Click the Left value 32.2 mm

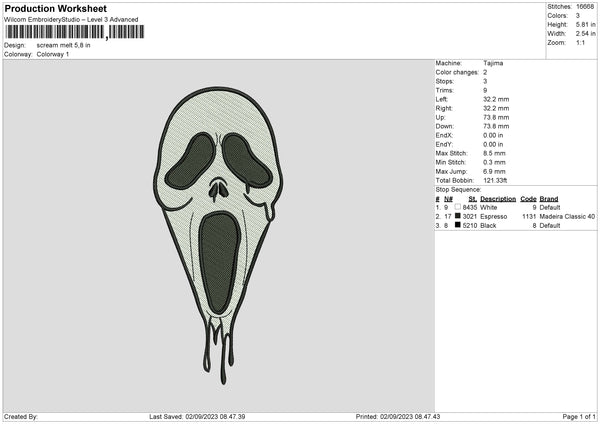point(496,99)
